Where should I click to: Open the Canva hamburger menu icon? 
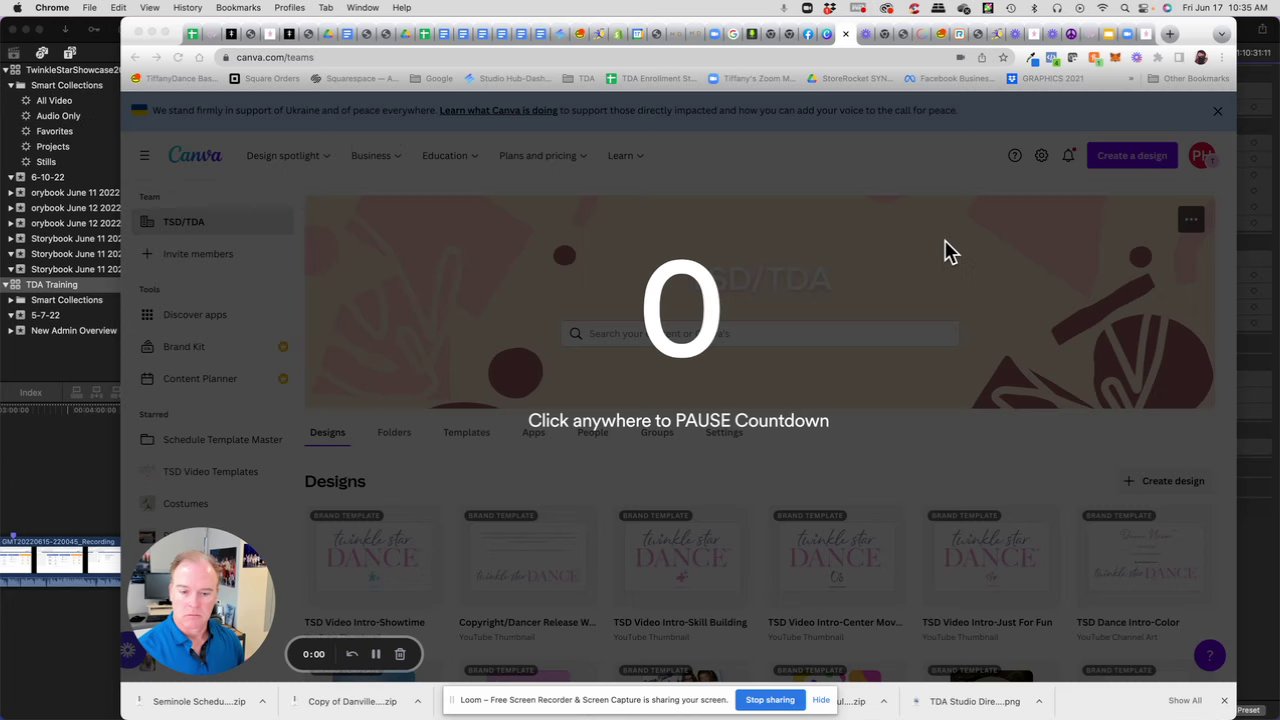[x=145, y=156]
